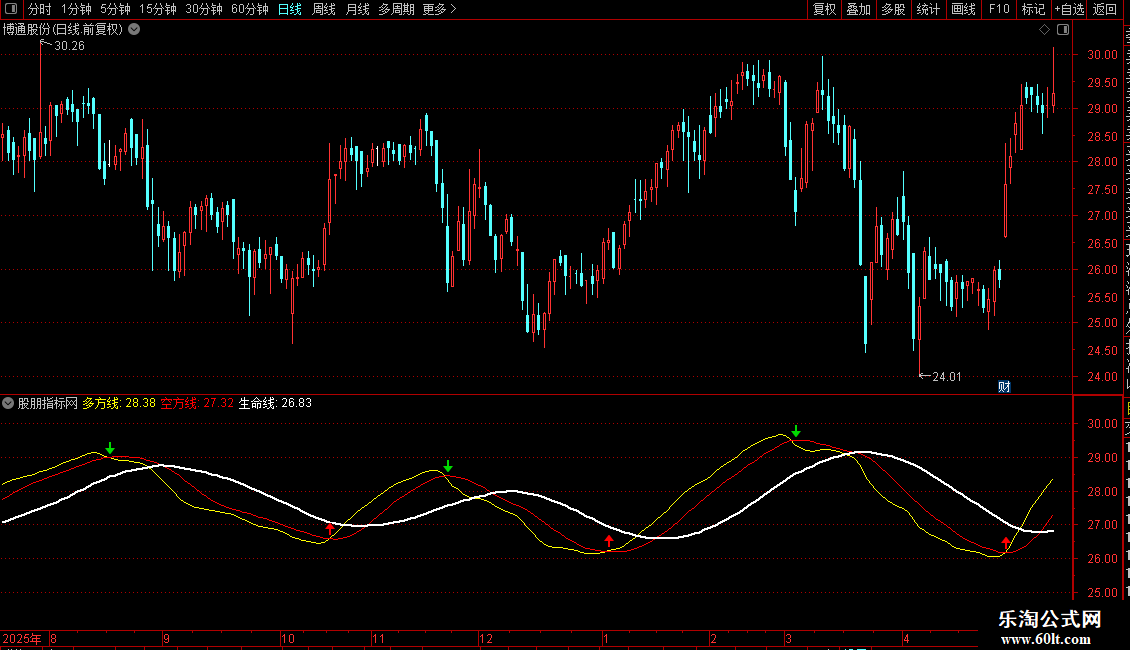
Task: Switch to 分时 intraday chart
Action: tap(40, 9)
